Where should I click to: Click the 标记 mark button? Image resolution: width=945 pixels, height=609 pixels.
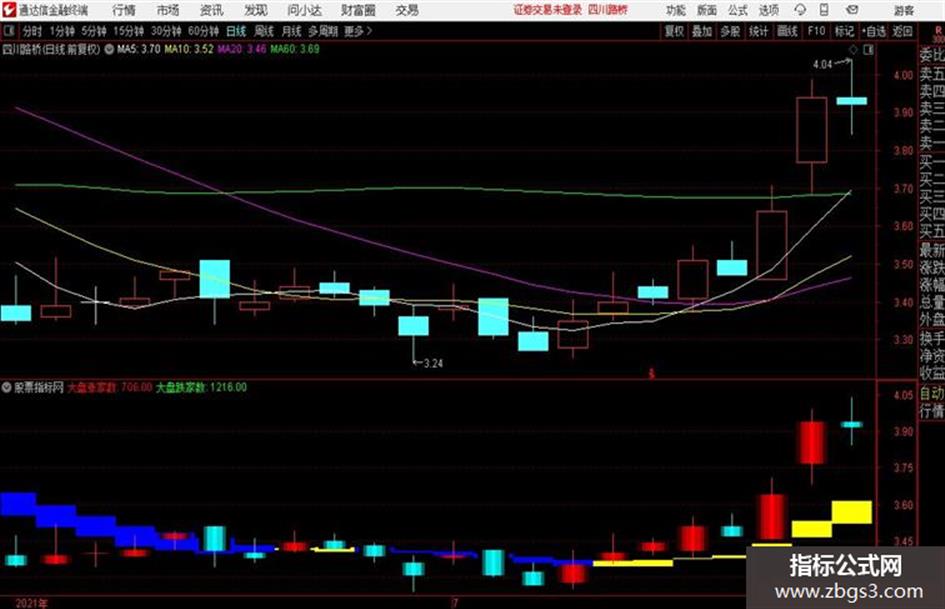844,31
